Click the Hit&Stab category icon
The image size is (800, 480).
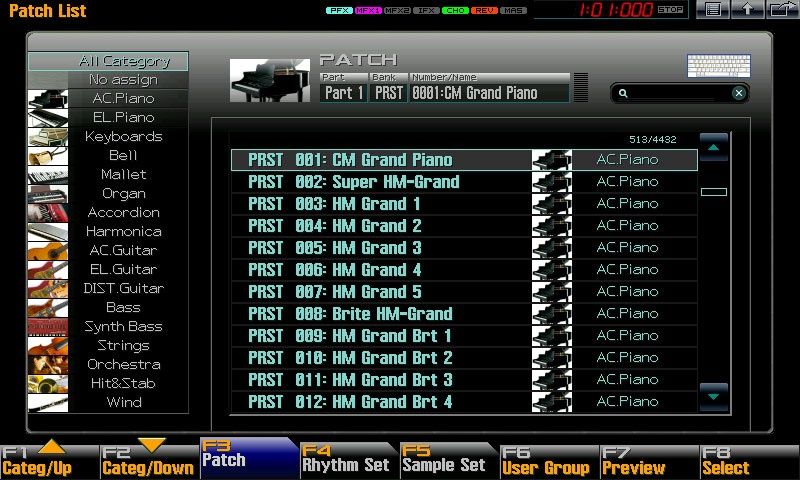click(48, 383)
